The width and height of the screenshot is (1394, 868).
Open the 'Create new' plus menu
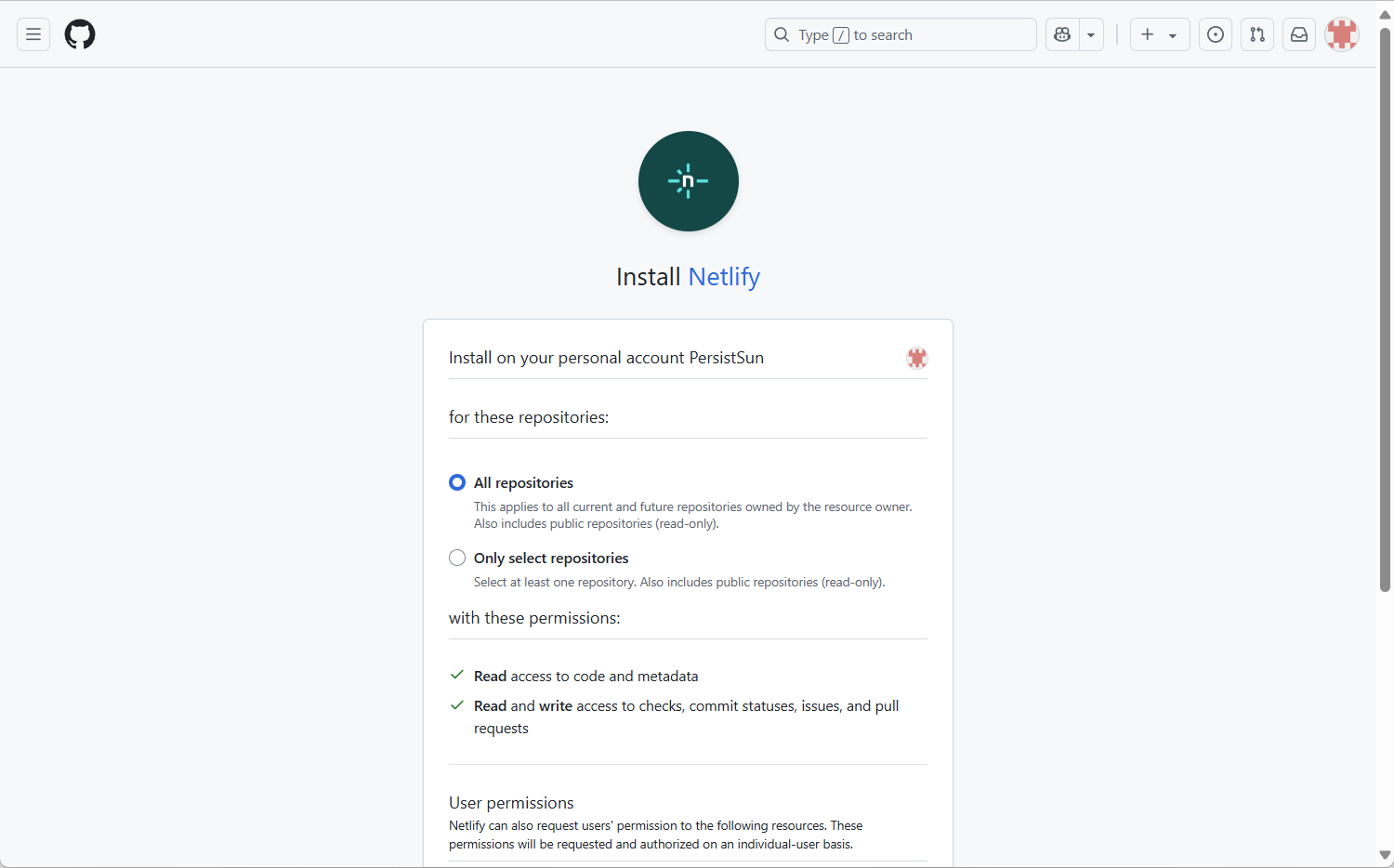point(1160,34)
